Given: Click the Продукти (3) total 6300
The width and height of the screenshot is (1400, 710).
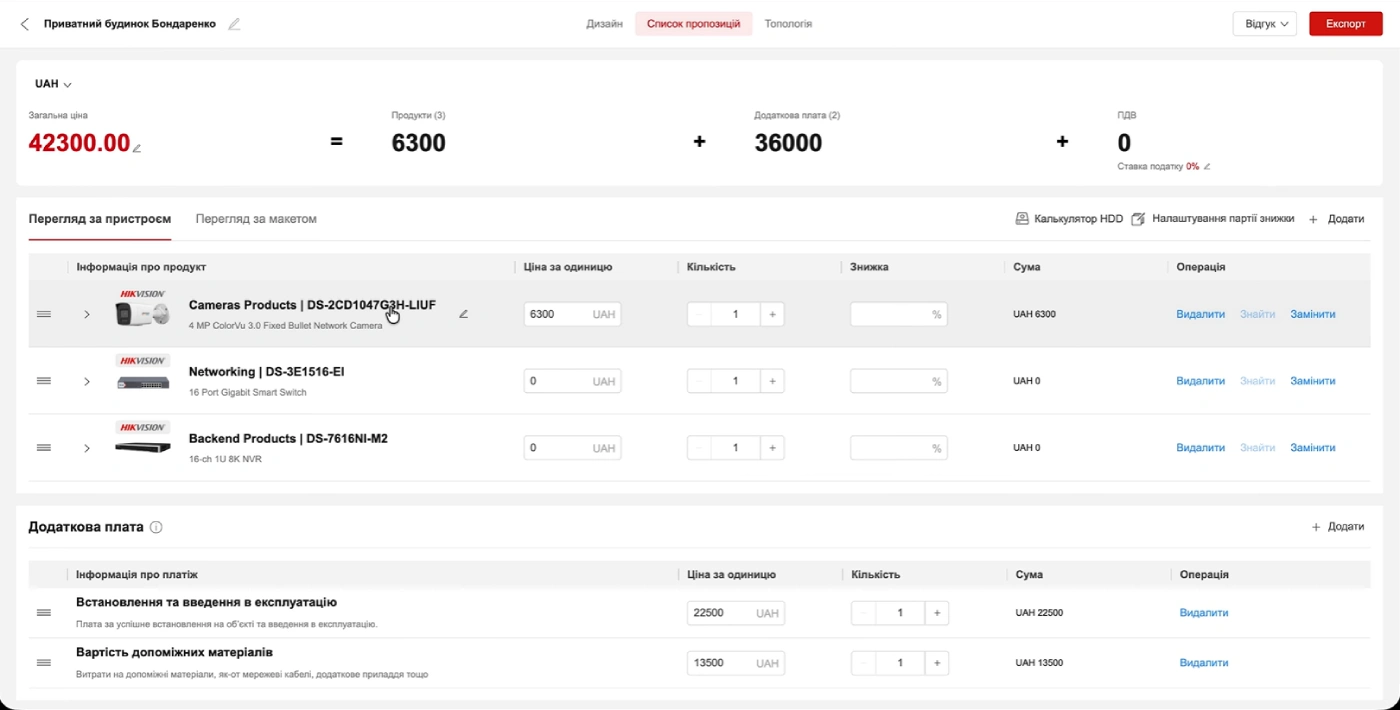Looking at the screenshot, I should coord(418,144).
